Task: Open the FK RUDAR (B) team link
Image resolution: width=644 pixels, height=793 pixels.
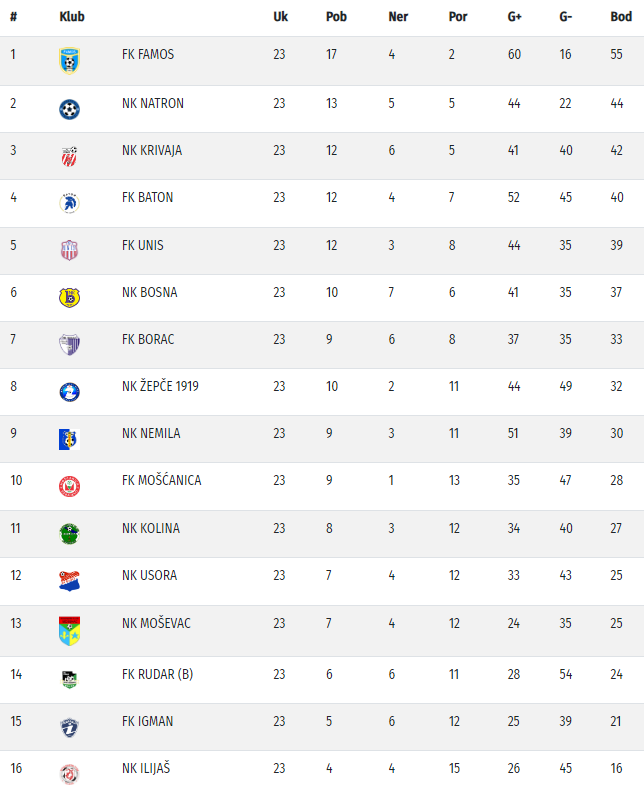Action: [157, 674]
